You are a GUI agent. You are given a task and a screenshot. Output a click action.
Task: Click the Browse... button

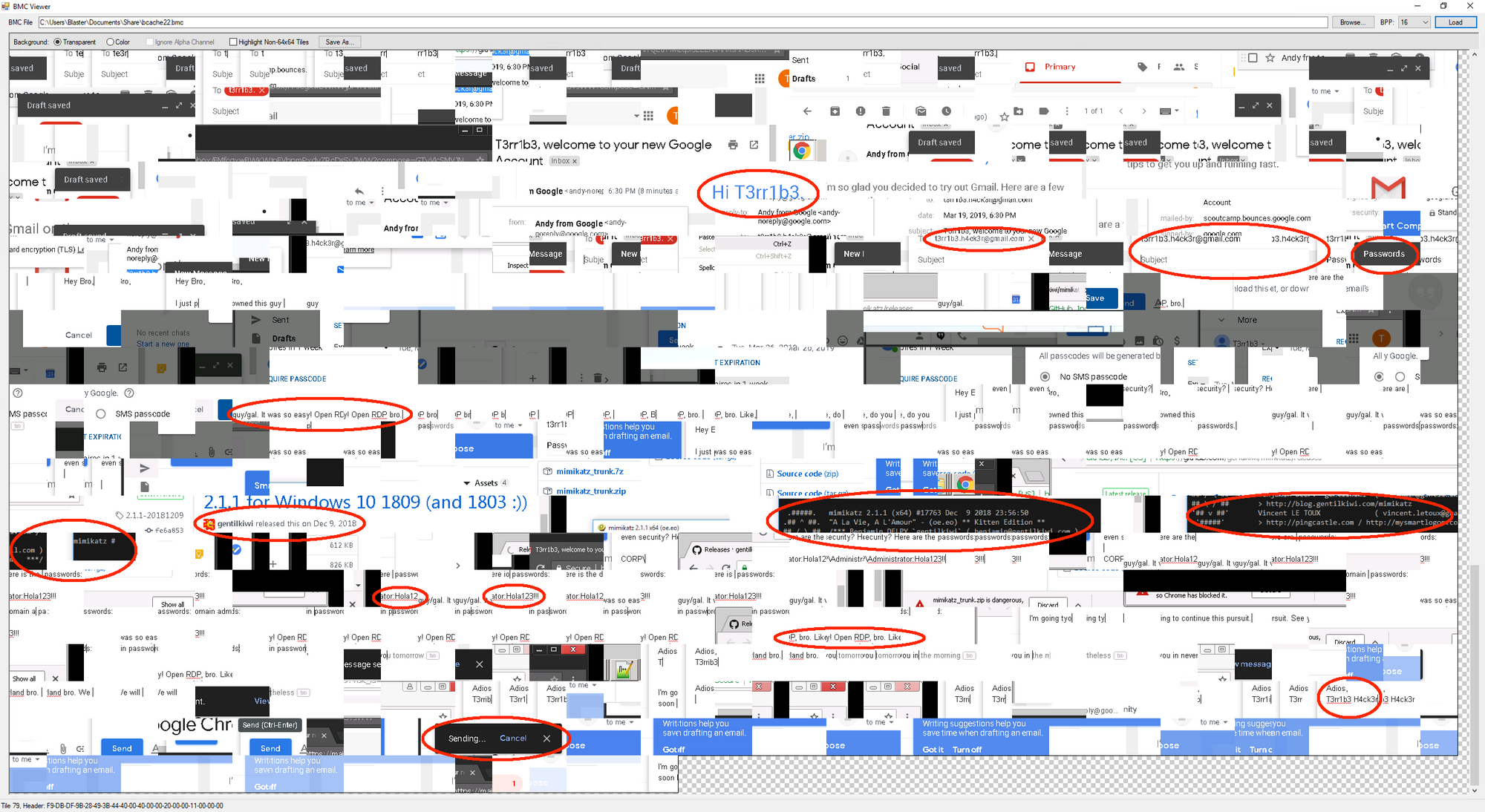(x=1351, y=22)
